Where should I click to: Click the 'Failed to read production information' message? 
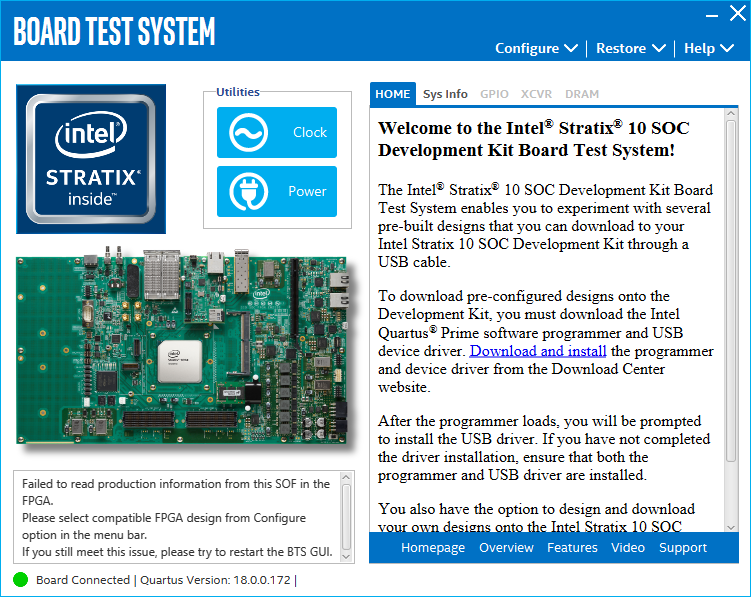coord(176,492)
